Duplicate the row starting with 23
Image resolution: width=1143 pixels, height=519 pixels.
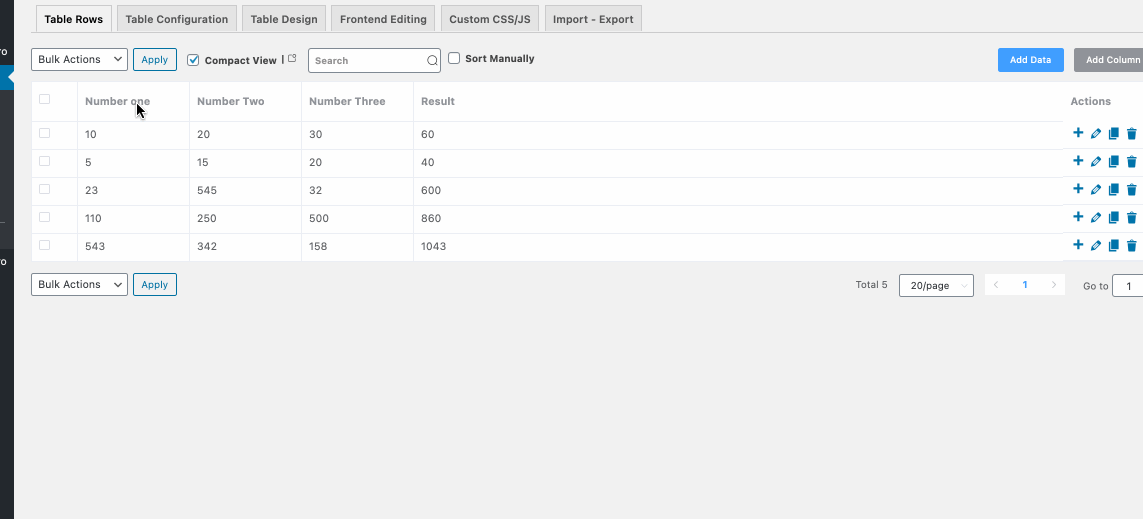(1114, 190)
